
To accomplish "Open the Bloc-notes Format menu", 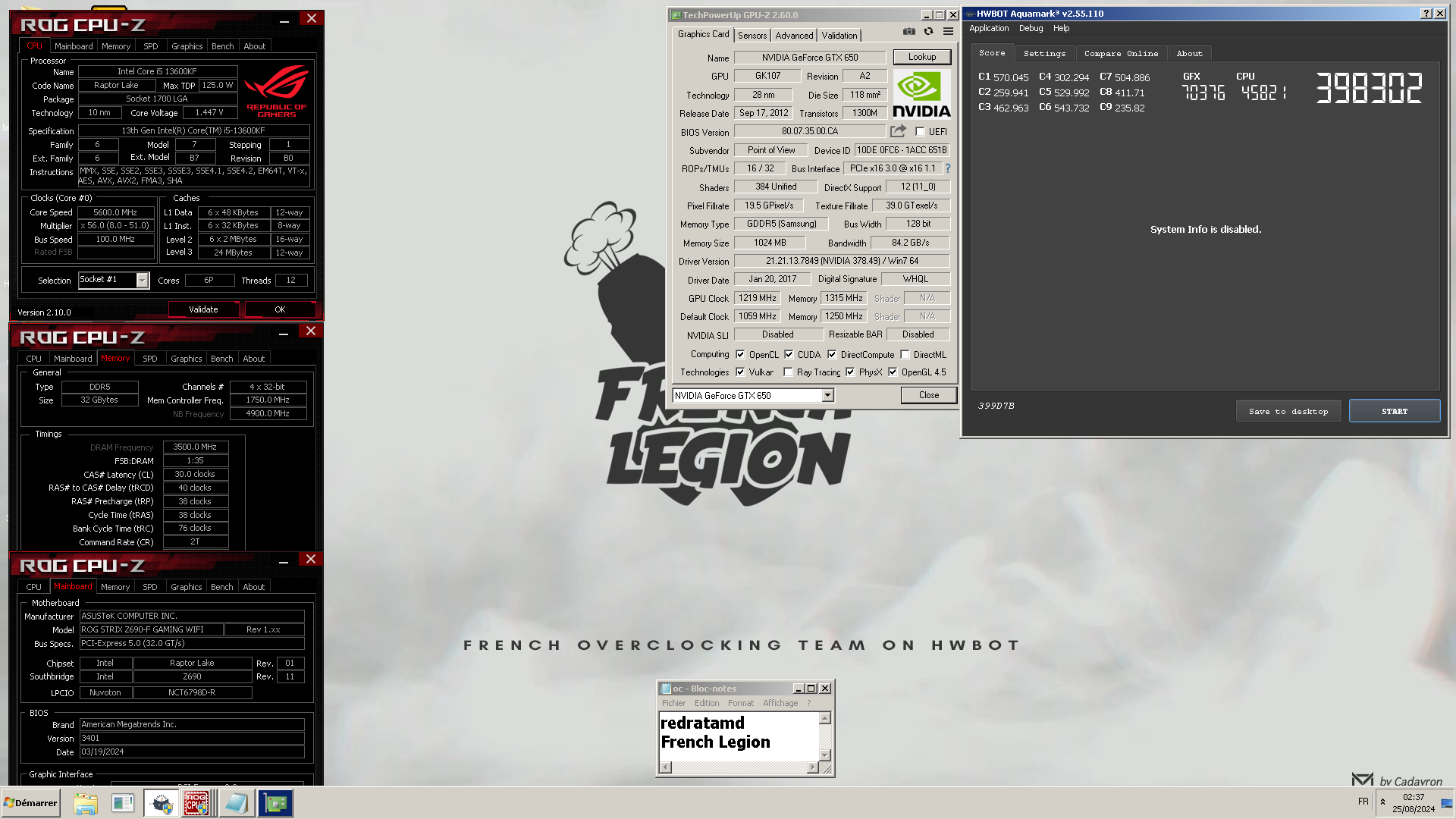I will point(740,703).
